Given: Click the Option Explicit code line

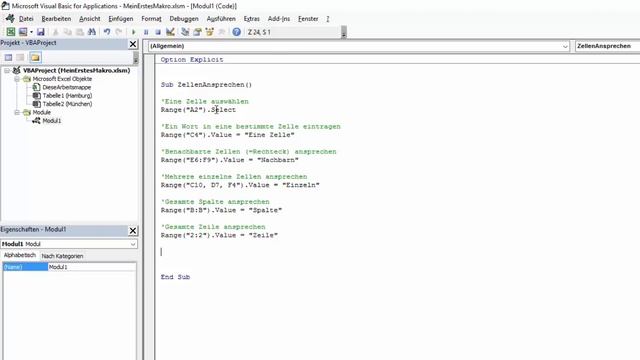Looking at the screenshot, I should (x=192, y=60).
